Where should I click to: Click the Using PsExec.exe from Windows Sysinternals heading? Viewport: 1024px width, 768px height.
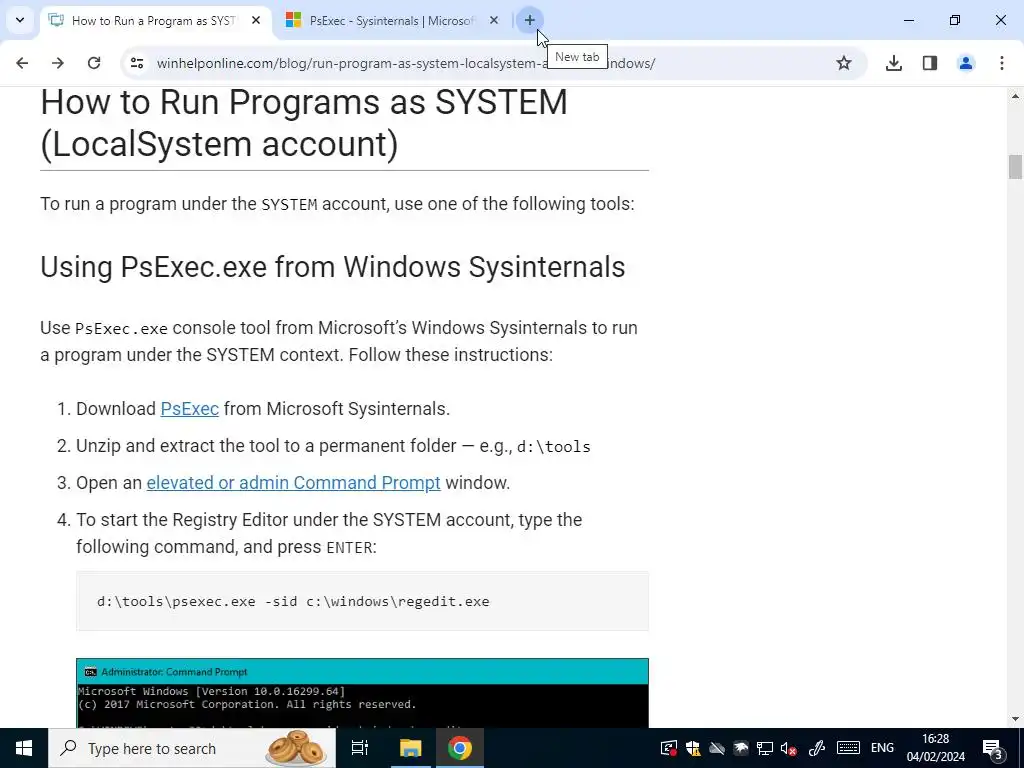coord(332,267)
